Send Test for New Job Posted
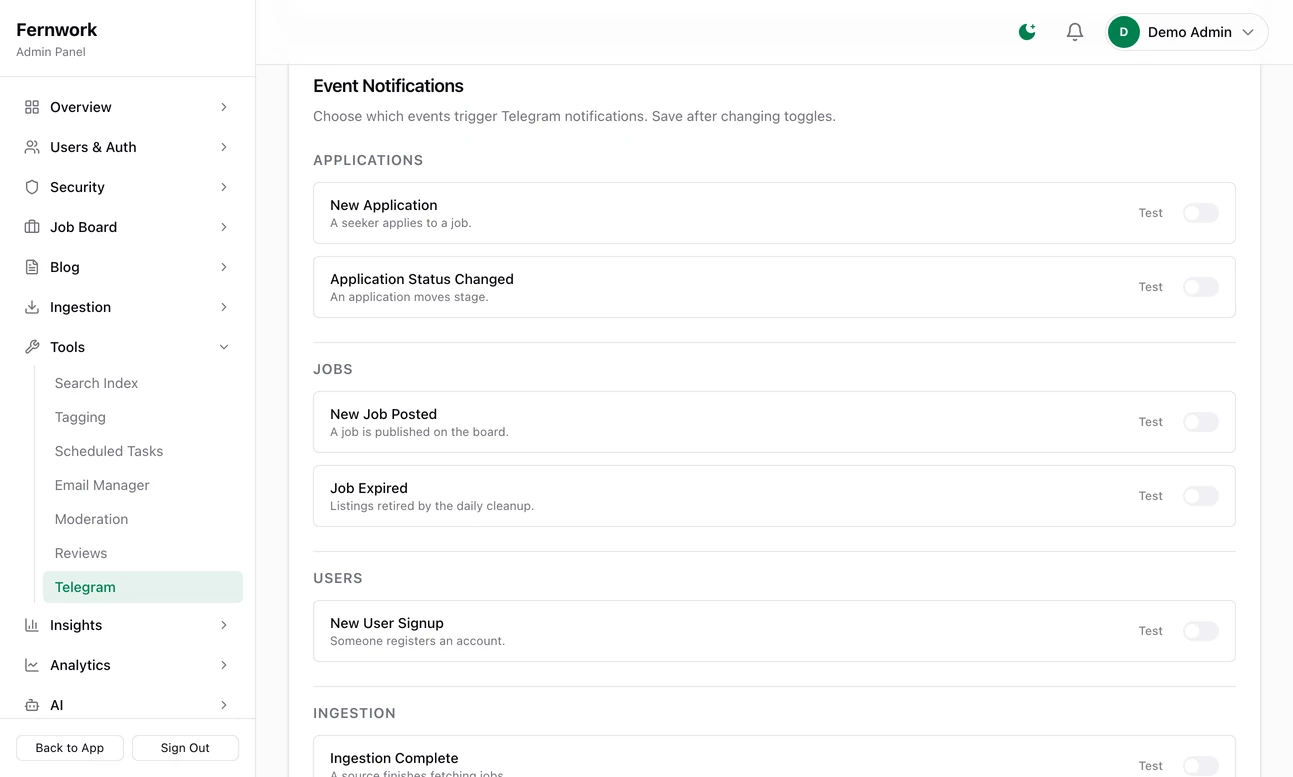 pos(1150,422)
